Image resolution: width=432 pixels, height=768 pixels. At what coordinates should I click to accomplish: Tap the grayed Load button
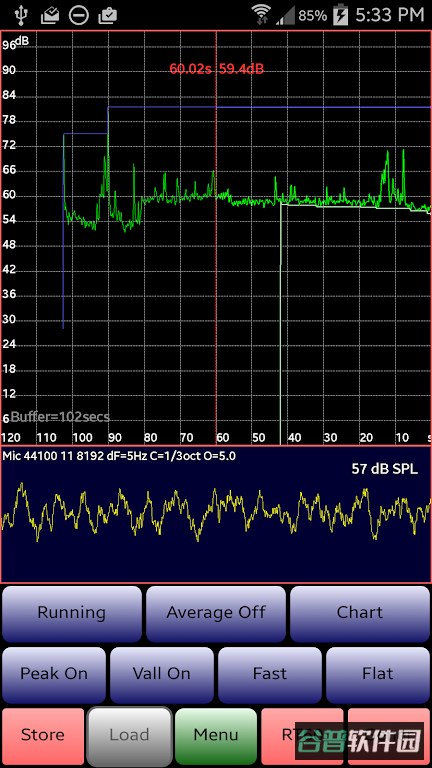point(129,736)
